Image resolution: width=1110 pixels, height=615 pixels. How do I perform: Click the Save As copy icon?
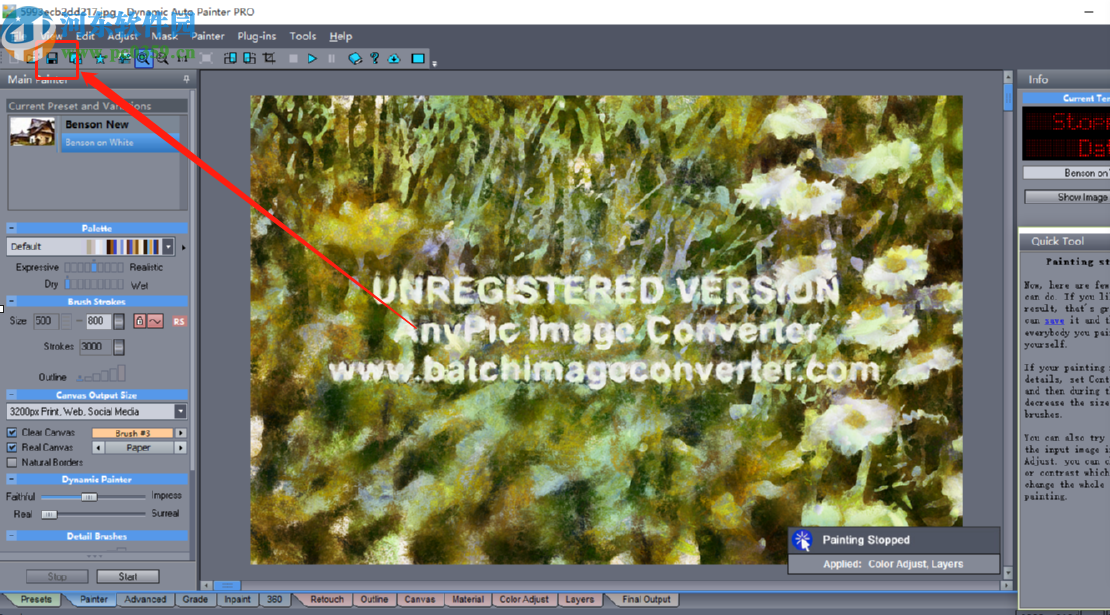(x=75, y=59)
